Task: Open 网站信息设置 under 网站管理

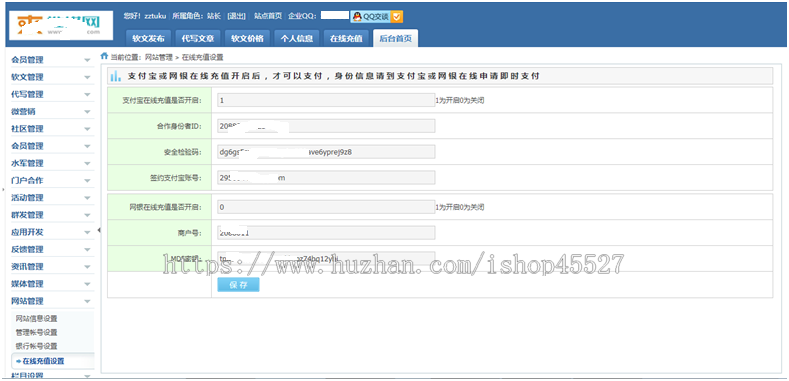Action: click(36, 319)
